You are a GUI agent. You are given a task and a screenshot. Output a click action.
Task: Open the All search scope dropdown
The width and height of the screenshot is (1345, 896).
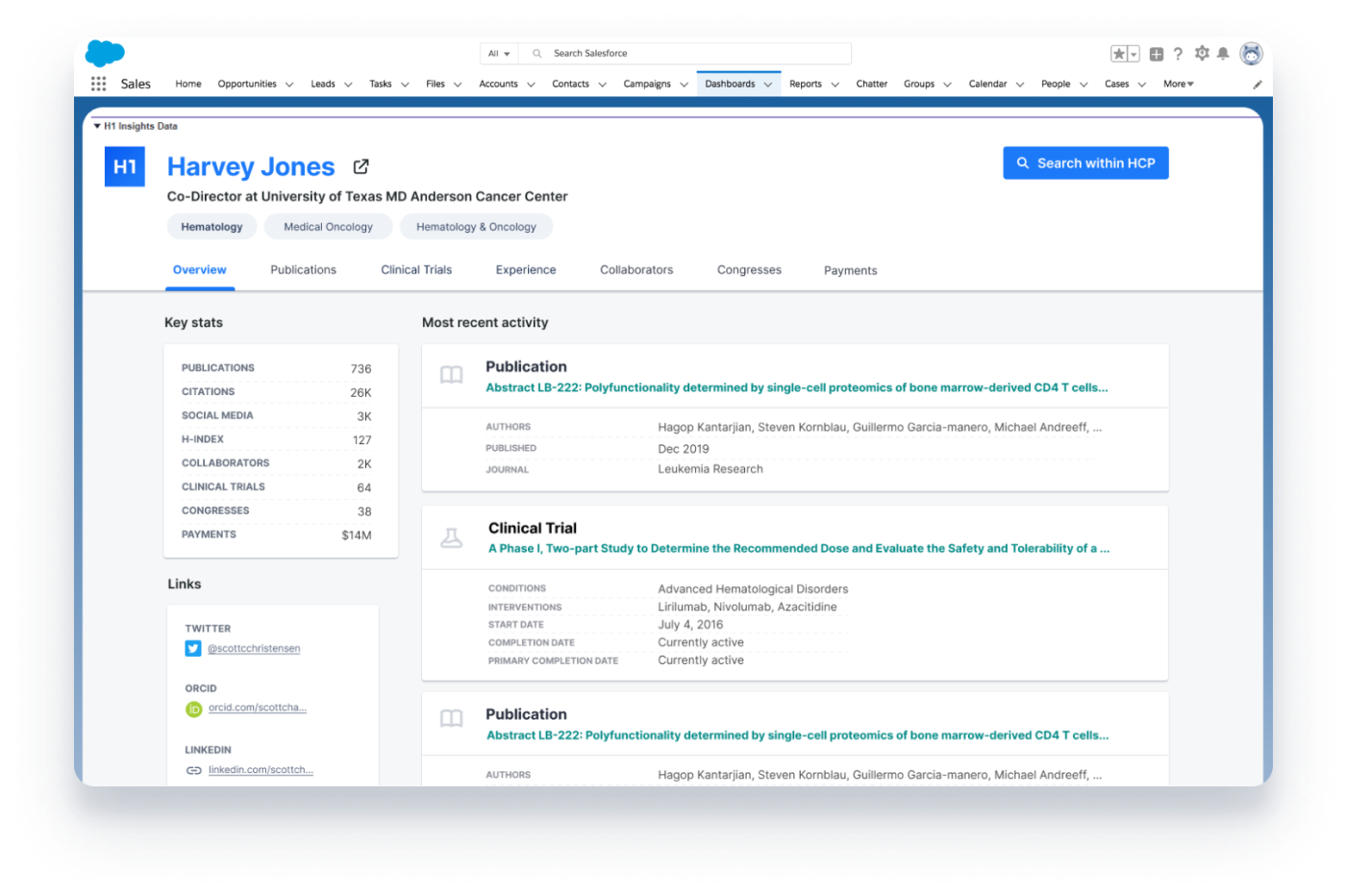tap(499, 54)
